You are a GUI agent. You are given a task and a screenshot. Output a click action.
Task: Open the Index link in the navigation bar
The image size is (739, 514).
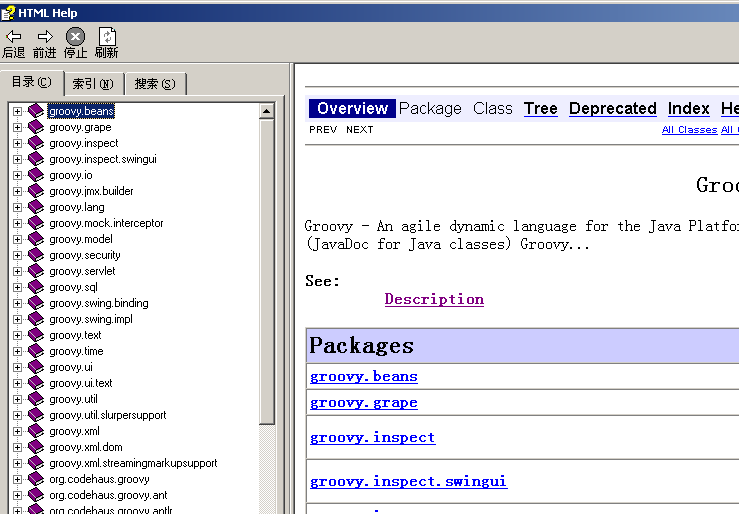tap(689, 108)
